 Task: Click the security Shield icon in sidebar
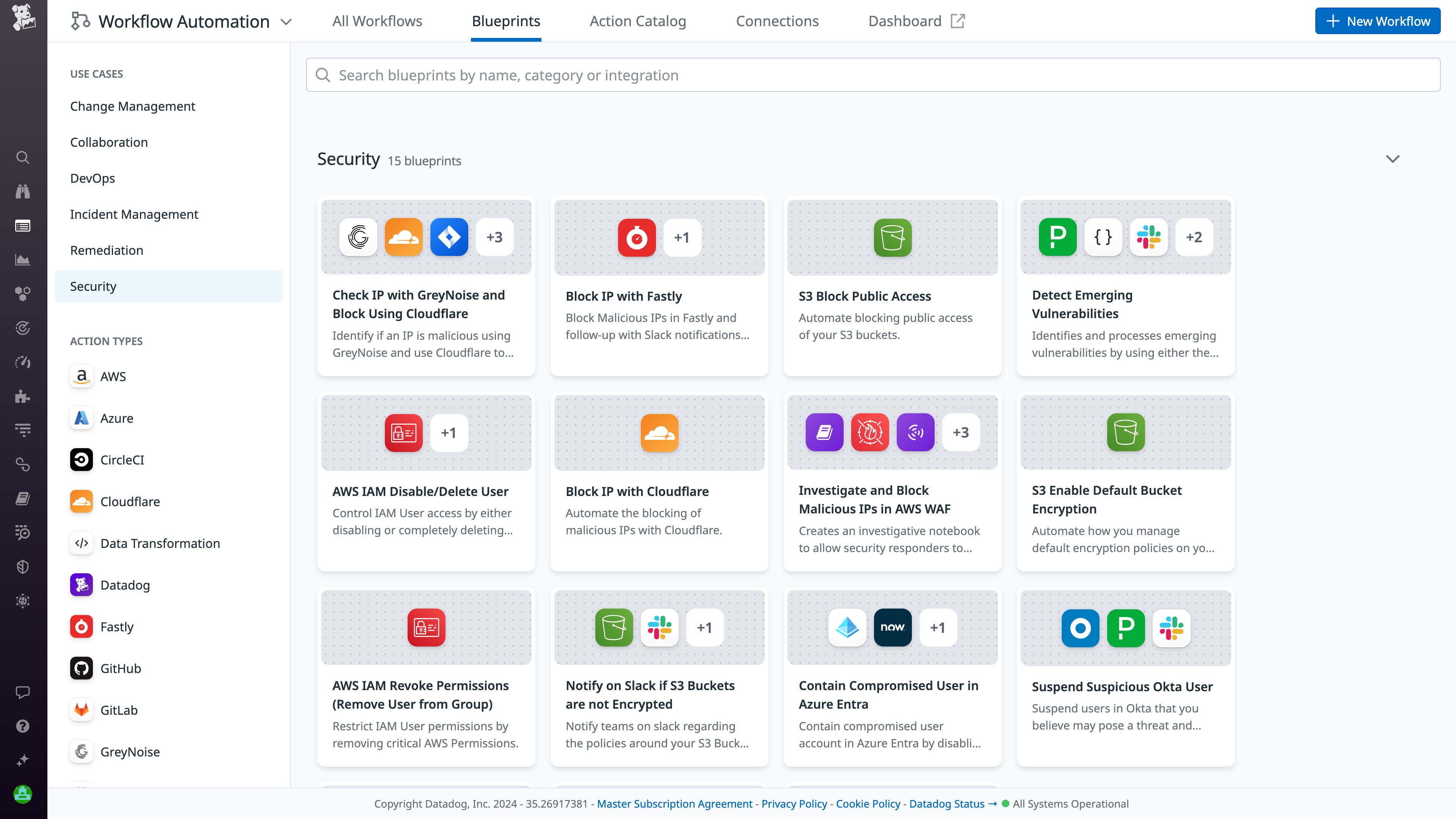pyautogui.click(x=23, y=567)
